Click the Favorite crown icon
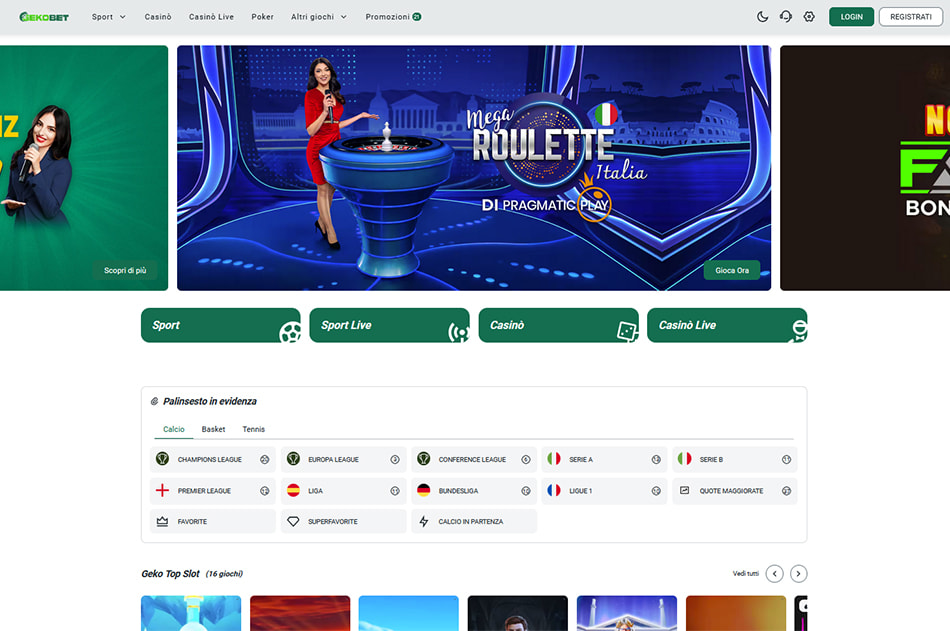Screen dimensions: 950x631 coord(162,521)
